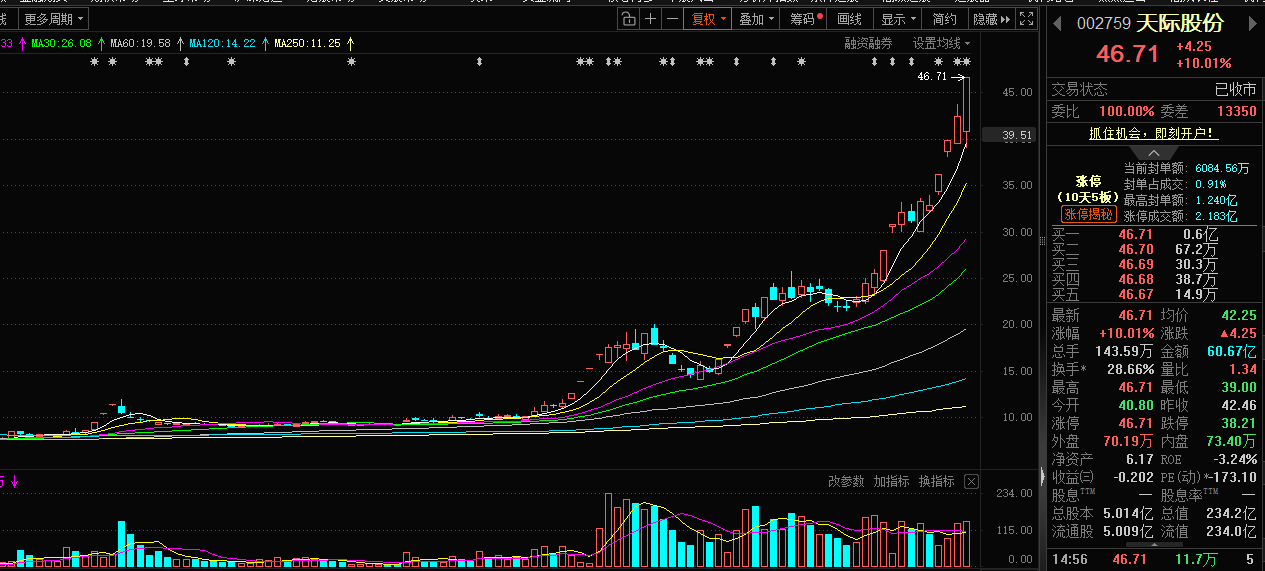Screen dimensions: 1265x571
Task: Click the 涨停 (10天5板) label
Action: 1088,189
